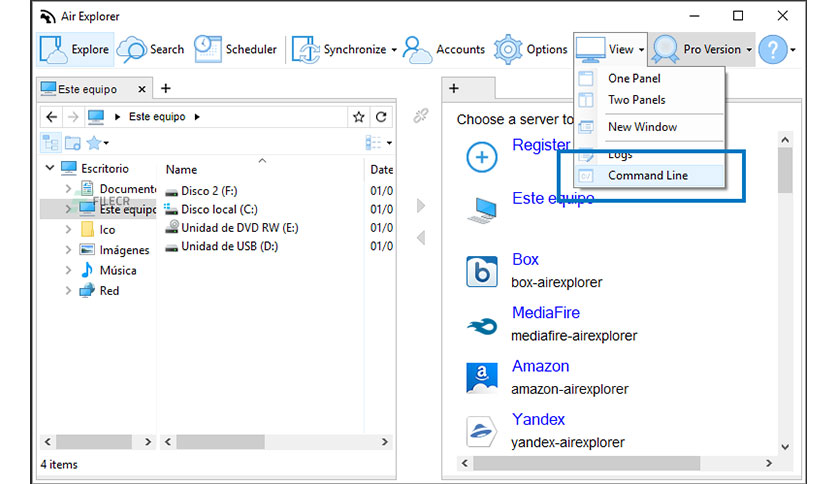Viewport: 836px width, 484px height.
Task: Click the Synchronize button
Action: pyautogui.click(x=340, y=49)
